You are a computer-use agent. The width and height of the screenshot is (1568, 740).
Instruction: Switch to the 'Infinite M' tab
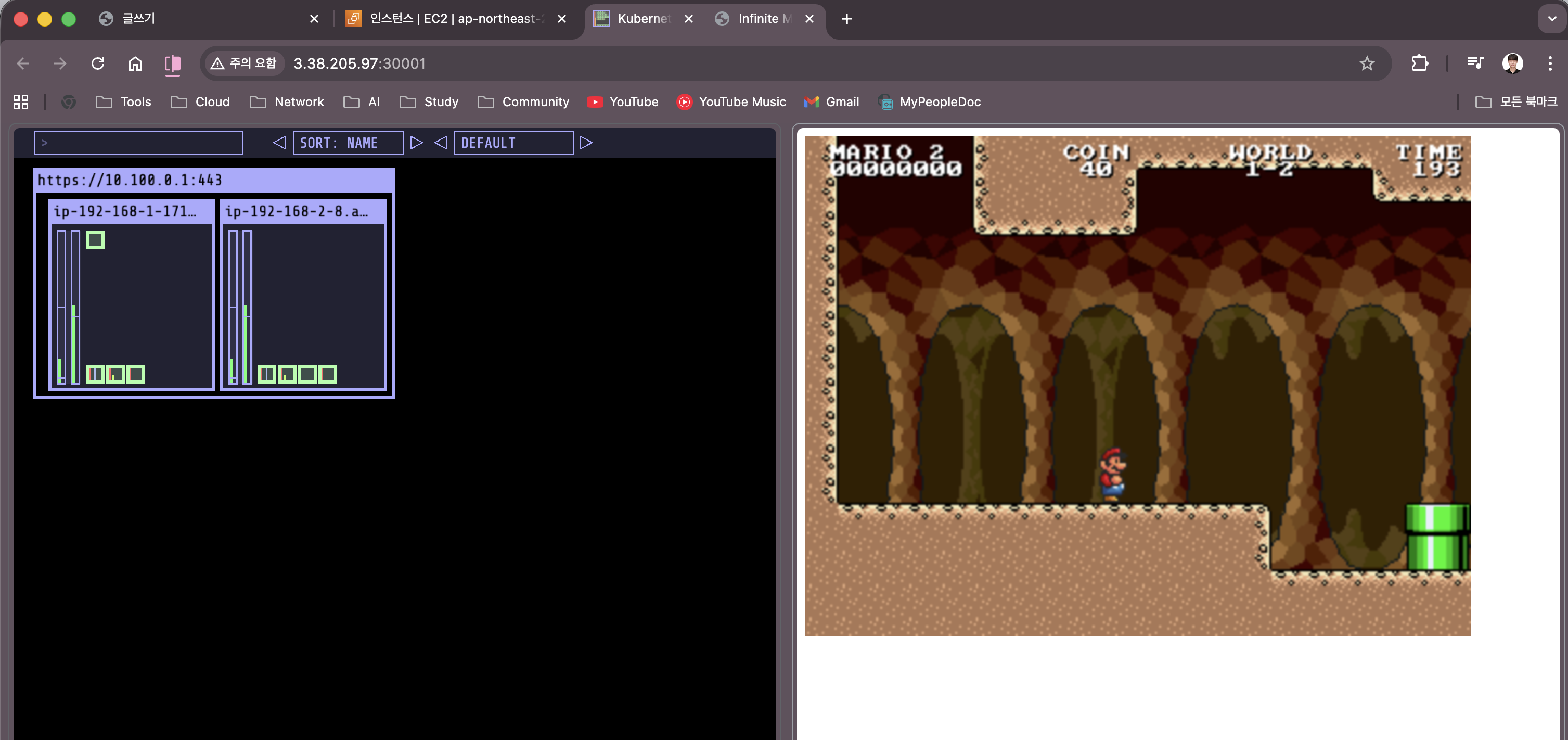(765, 19)
